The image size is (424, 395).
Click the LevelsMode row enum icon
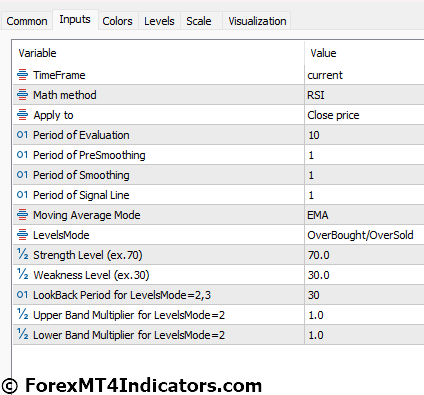click(x=22, y=235)
